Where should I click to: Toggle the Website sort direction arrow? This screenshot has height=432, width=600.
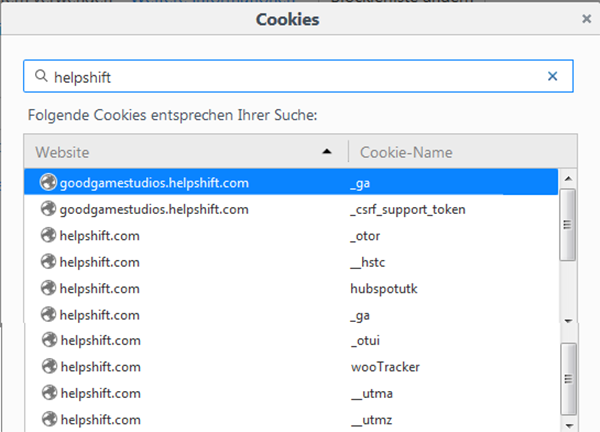tap(326, 152)
